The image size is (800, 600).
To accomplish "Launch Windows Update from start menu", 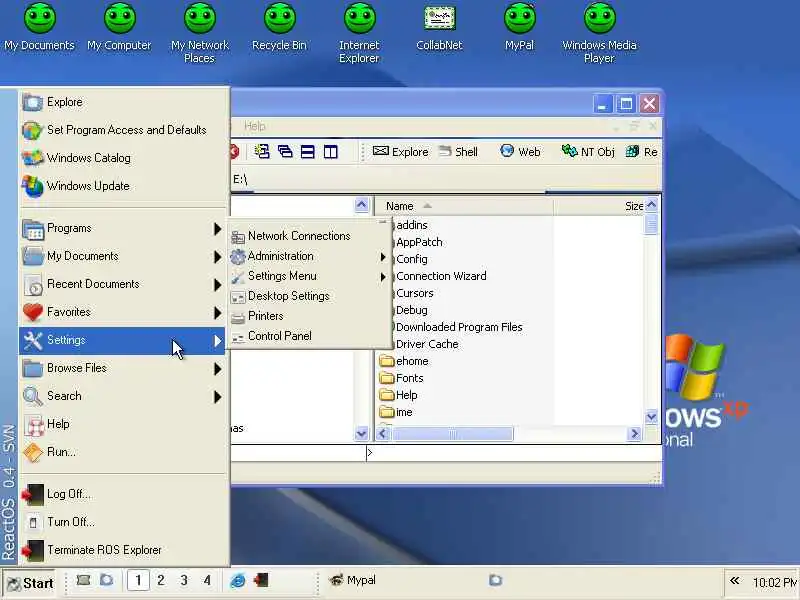I will tap(122, 186).
